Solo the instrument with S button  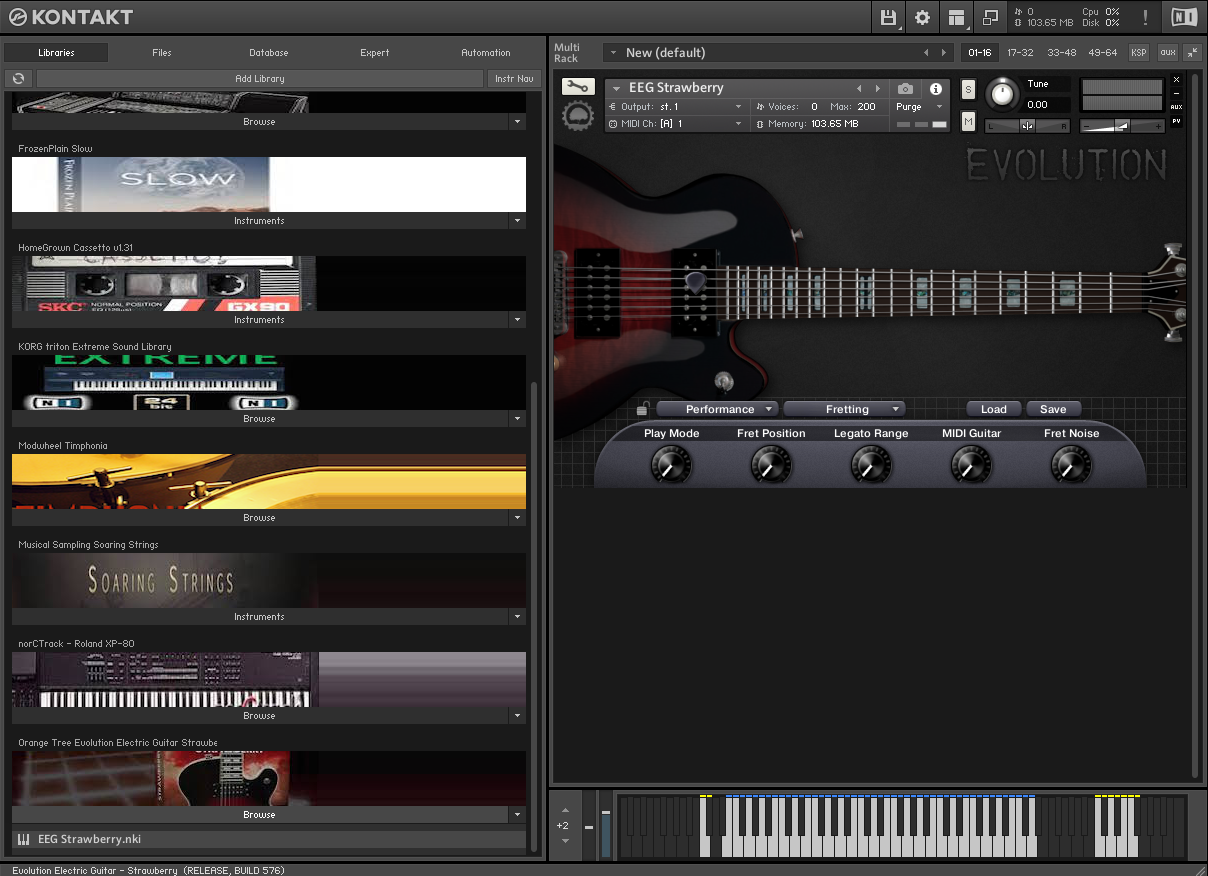(968, 90)
